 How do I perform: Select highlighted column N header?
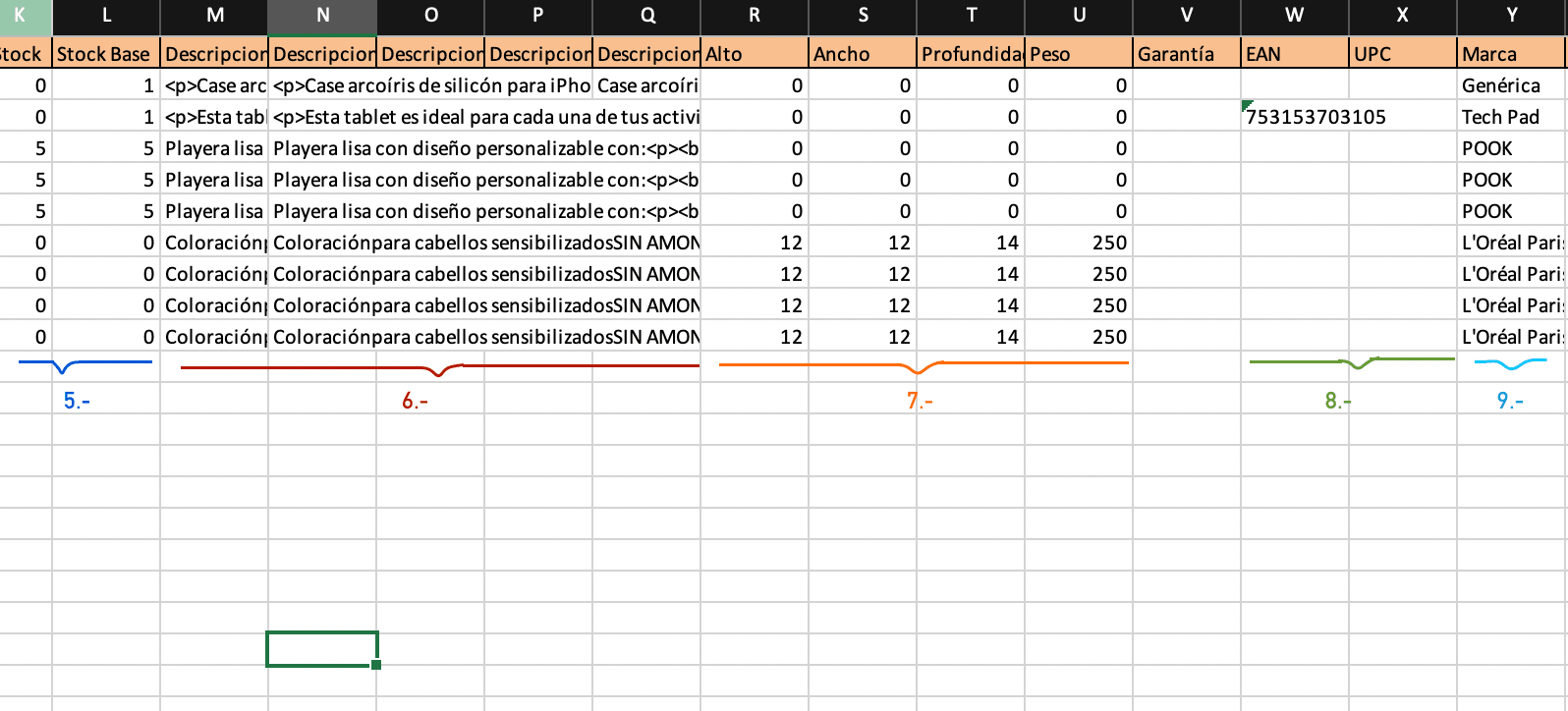[x=322, y=16]
